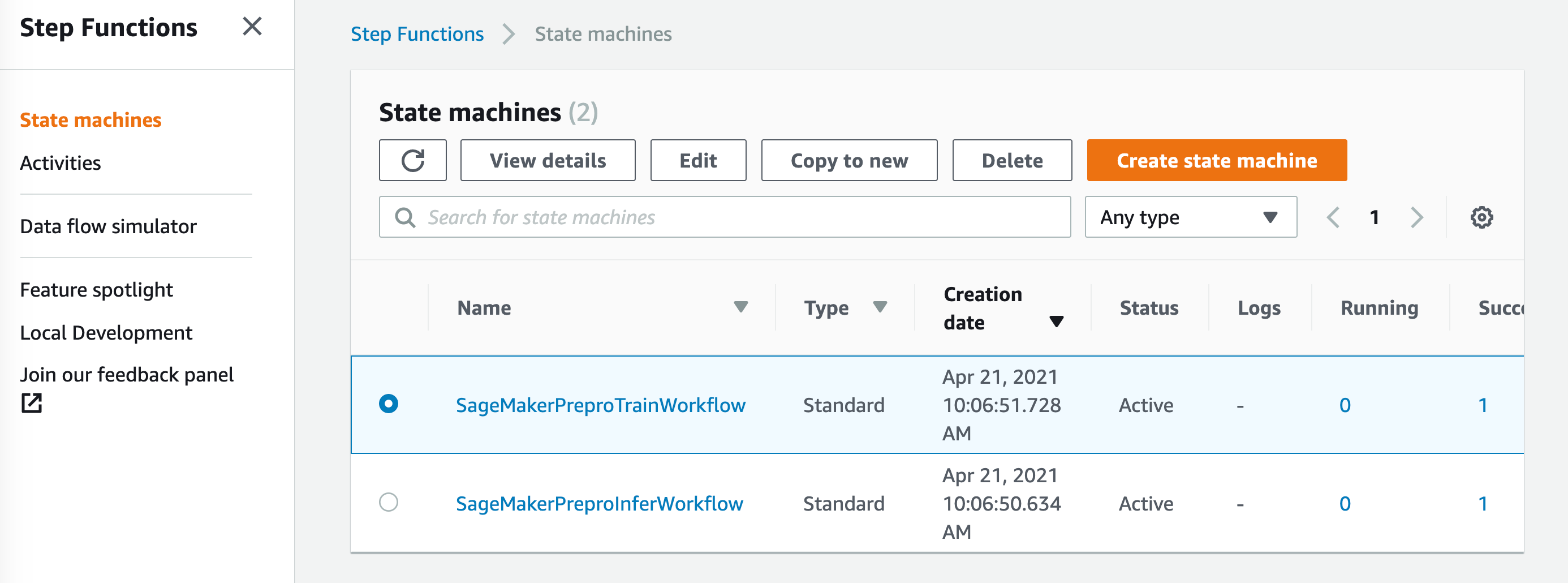1568x583 pixels.
Task: Open Activities in the sidebar
Action: [61, 163]
